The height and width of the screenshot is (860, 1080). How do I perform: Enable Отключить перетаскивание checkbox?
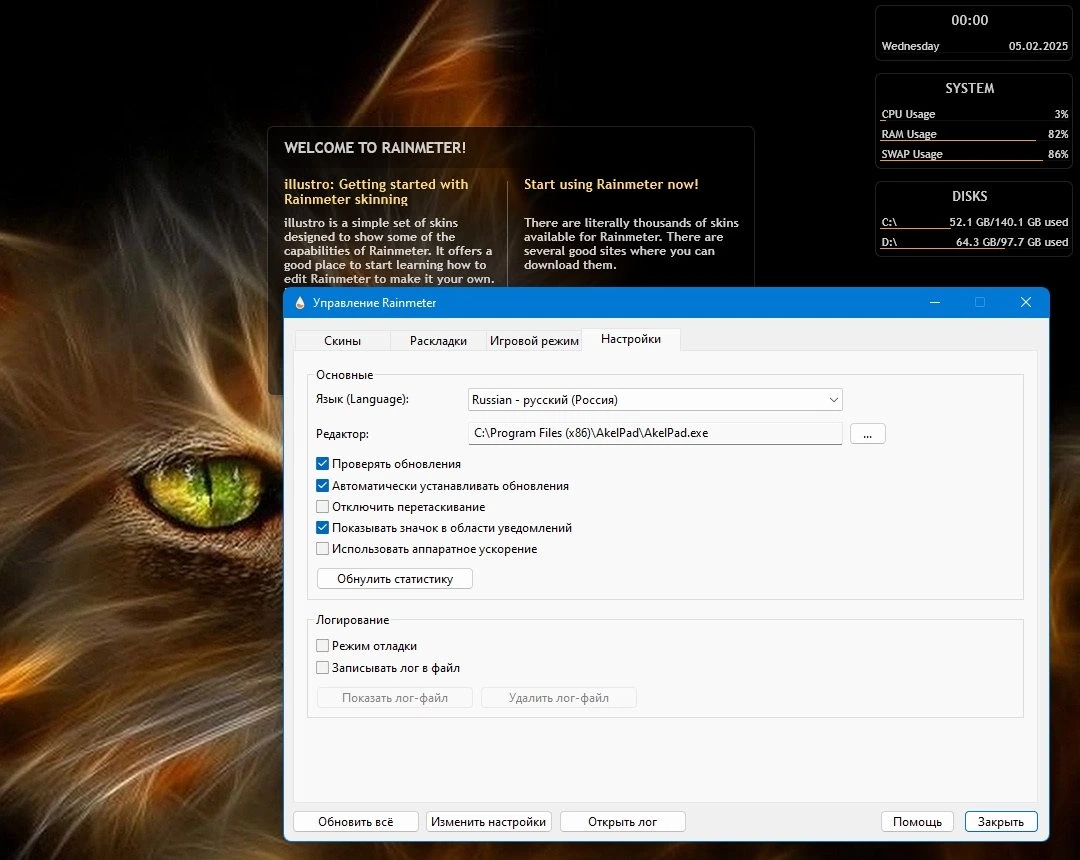tap(322, 507)
